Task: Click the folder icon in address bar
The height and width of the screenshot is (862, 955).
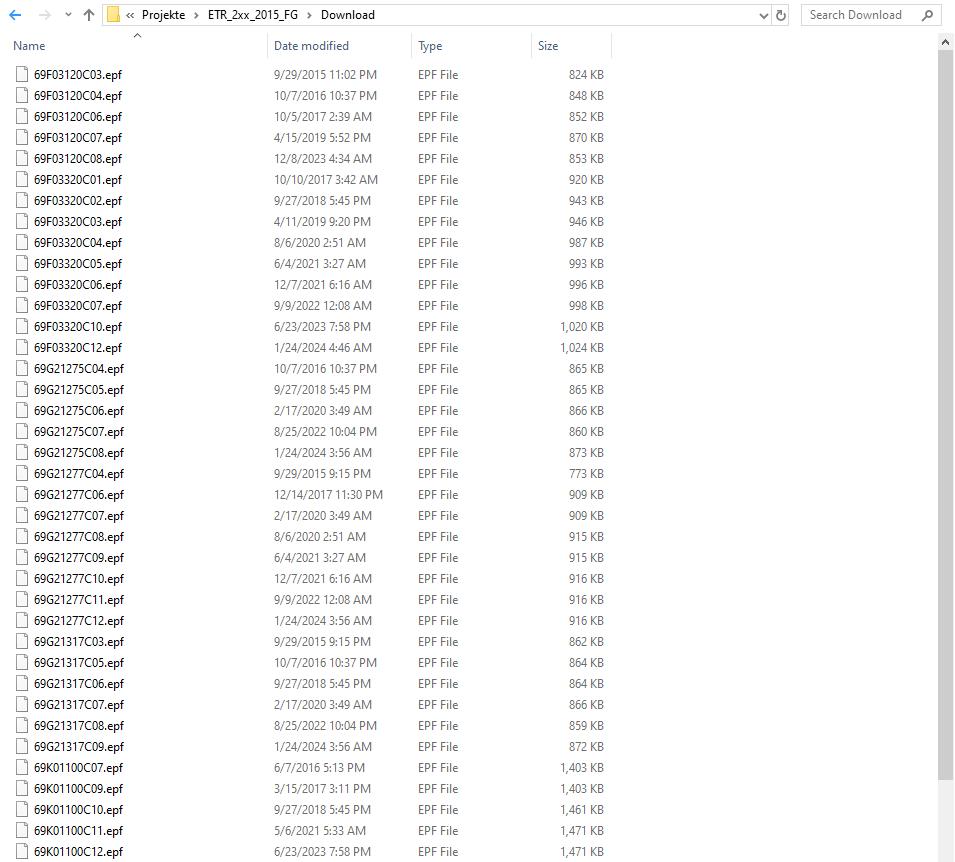Action: tap(113, 15)
